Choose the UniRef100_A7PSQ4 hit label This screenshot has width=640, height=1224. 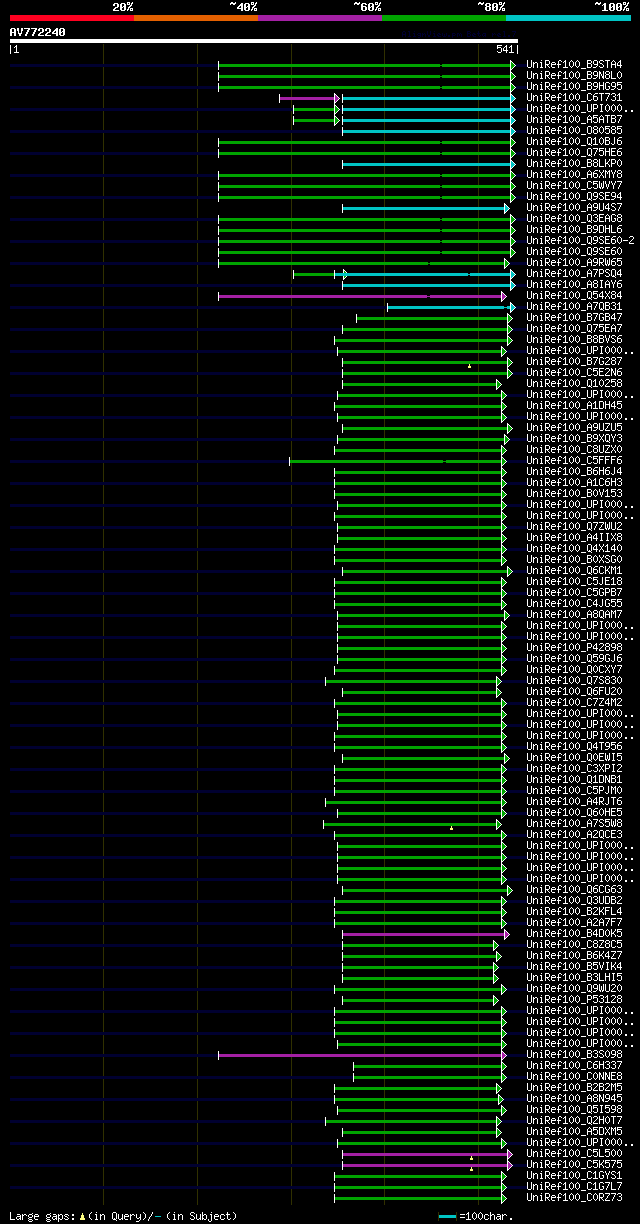pyautogui.click(x=574, y=274)
